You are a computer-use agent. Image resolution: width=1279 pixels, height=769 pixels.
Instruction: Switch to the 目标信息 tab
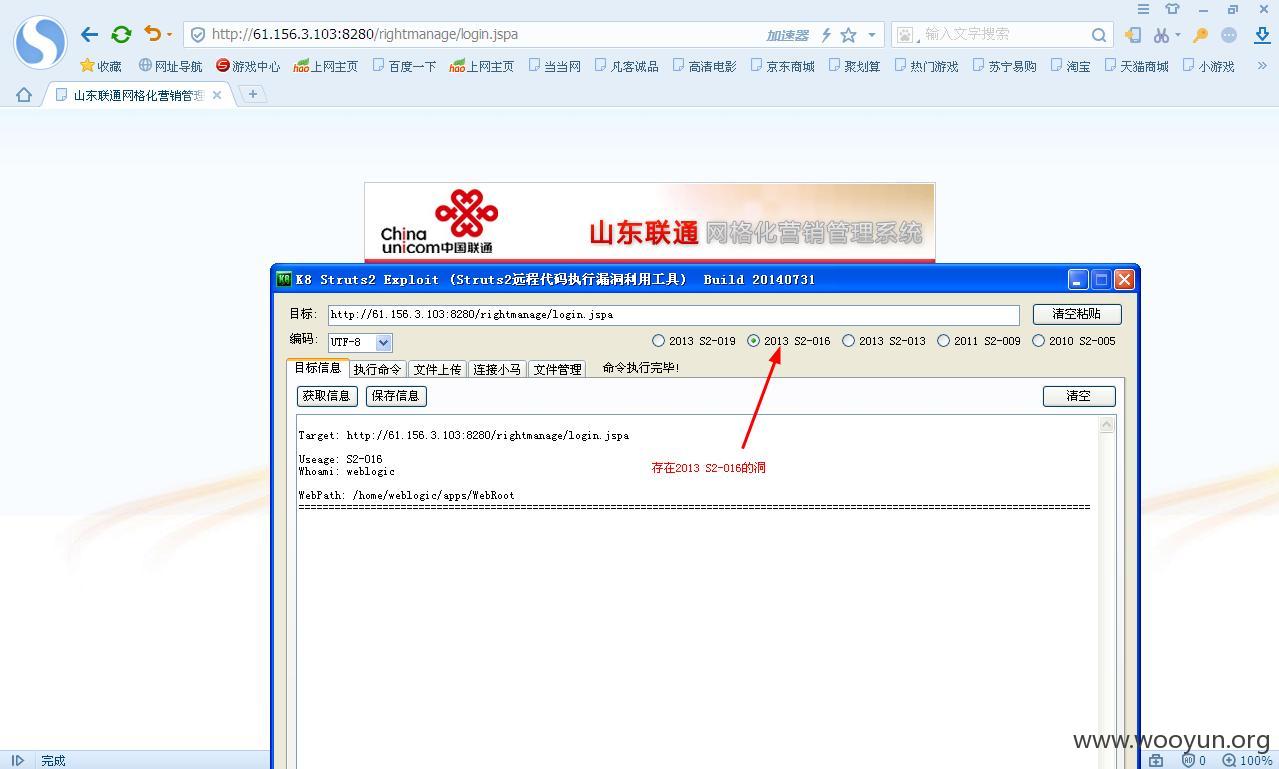click(317, 368)
